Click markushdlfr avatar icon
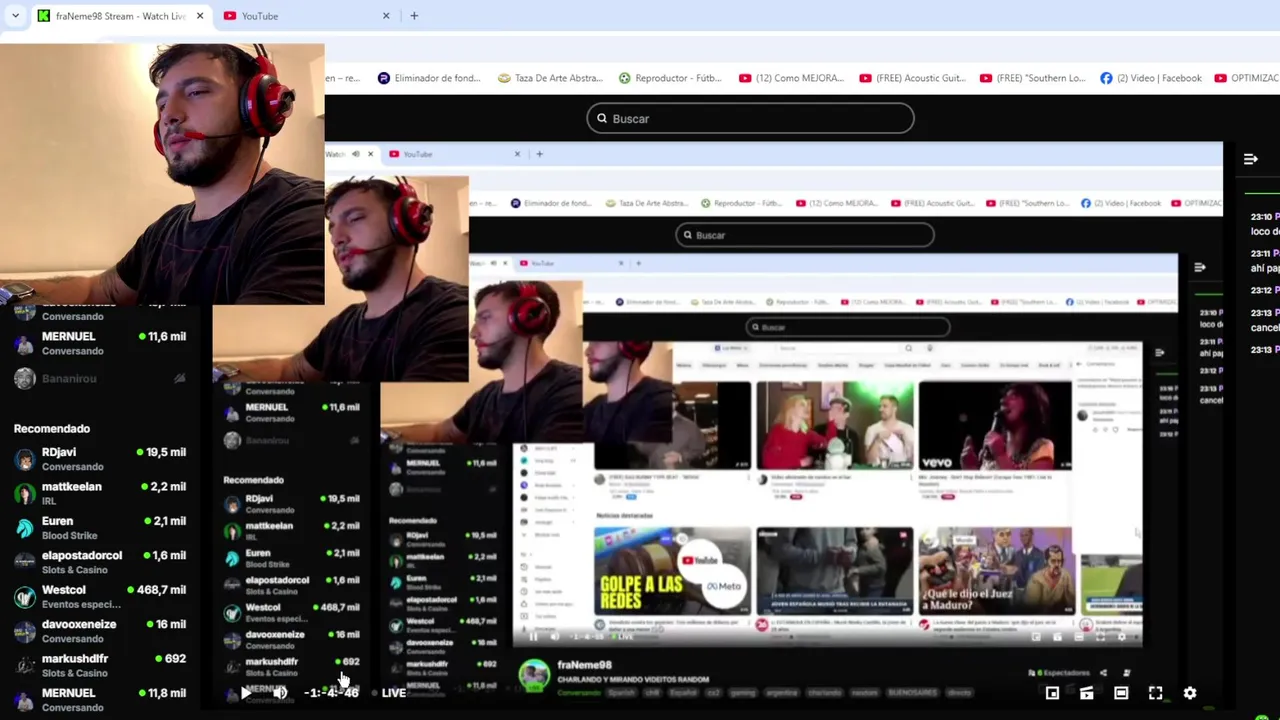This screenshot has height=720, width=1280. (25, 665)
